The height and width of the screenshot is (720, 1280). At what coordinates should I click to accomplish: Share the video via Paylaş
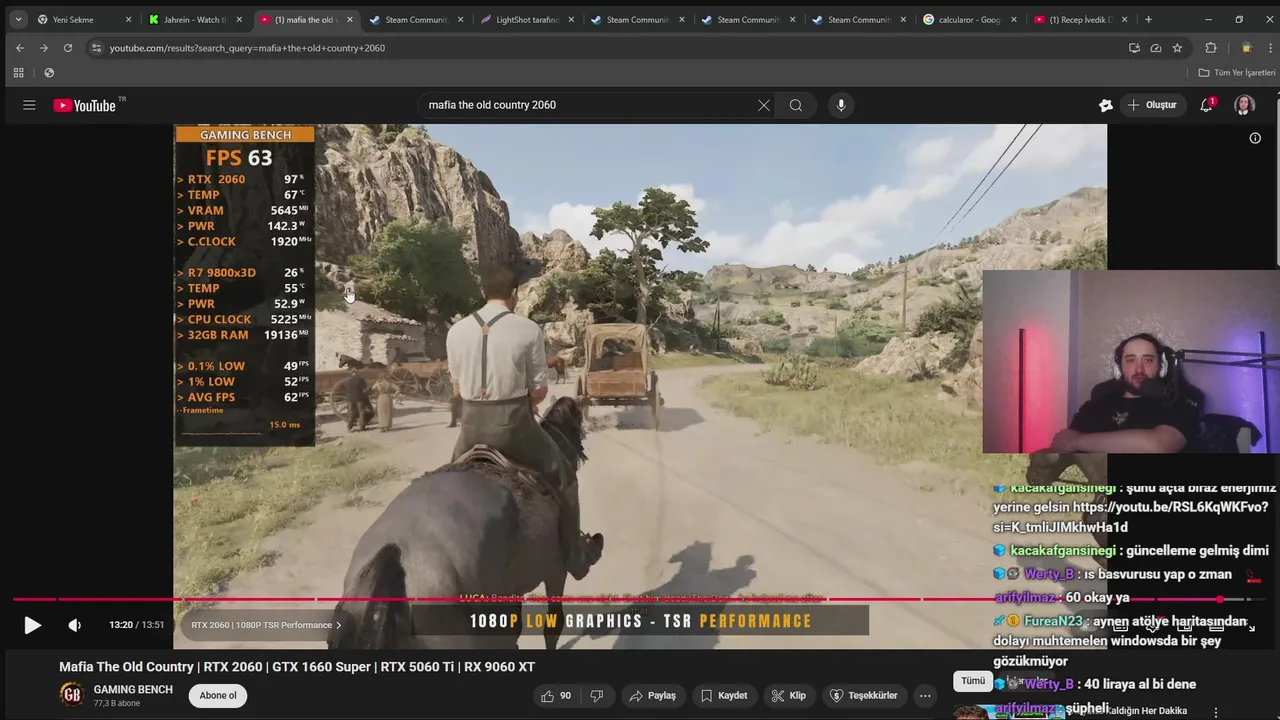click(x=652, y=695)
